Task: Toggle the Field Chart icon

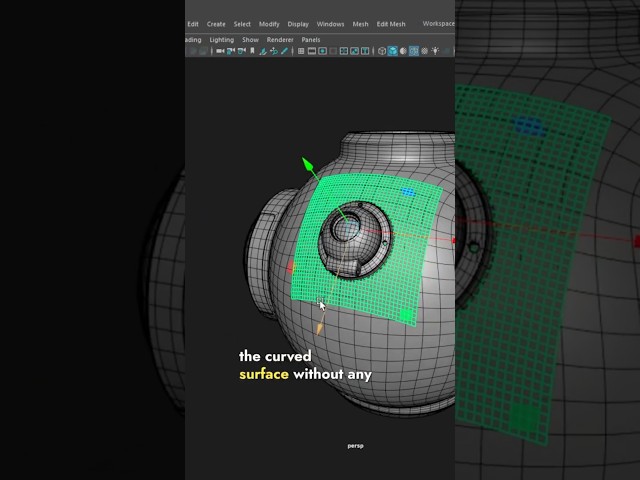Action: pyautogui.click(x=344, y=51)
